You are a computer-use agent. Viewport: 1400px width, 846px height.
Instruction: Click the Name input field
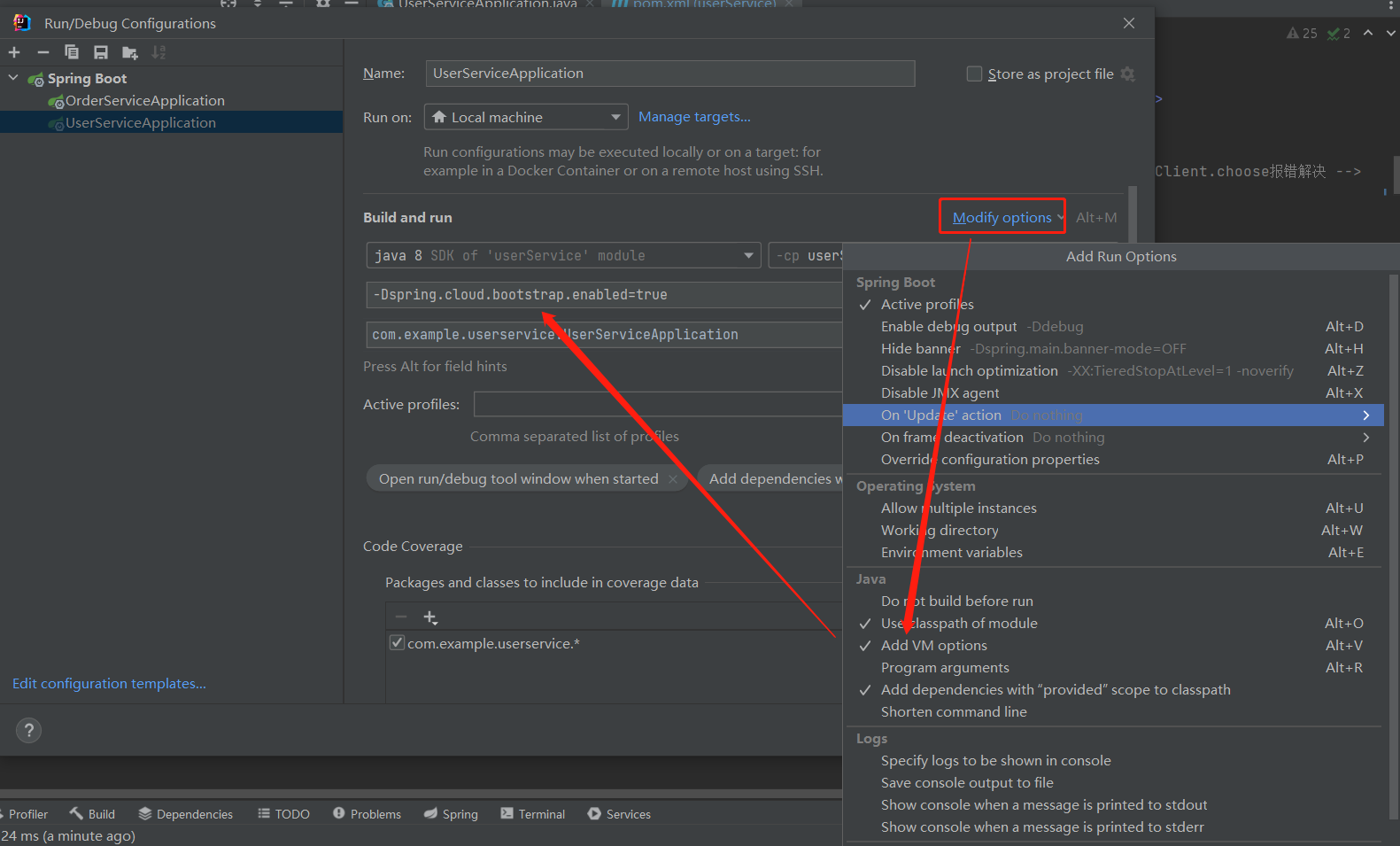click(670, 74)
